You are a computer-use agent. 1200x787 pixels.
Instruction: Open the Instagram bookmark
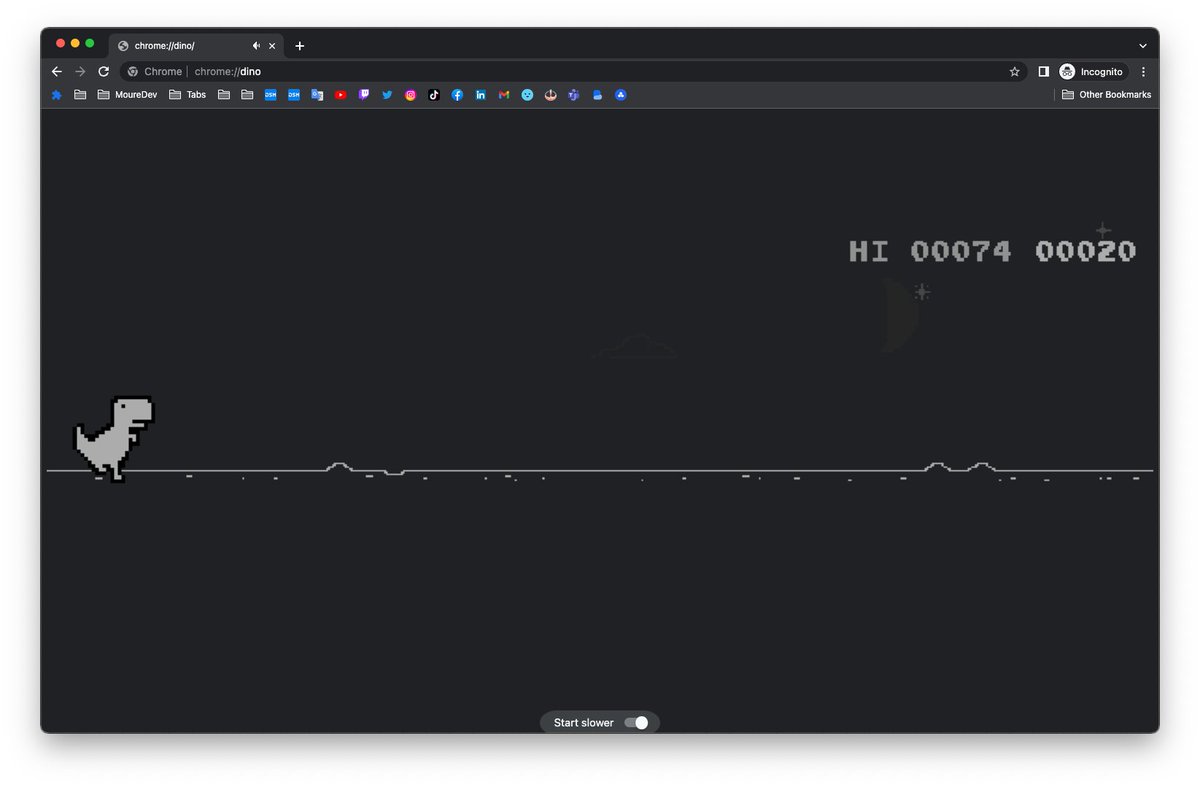411,95
